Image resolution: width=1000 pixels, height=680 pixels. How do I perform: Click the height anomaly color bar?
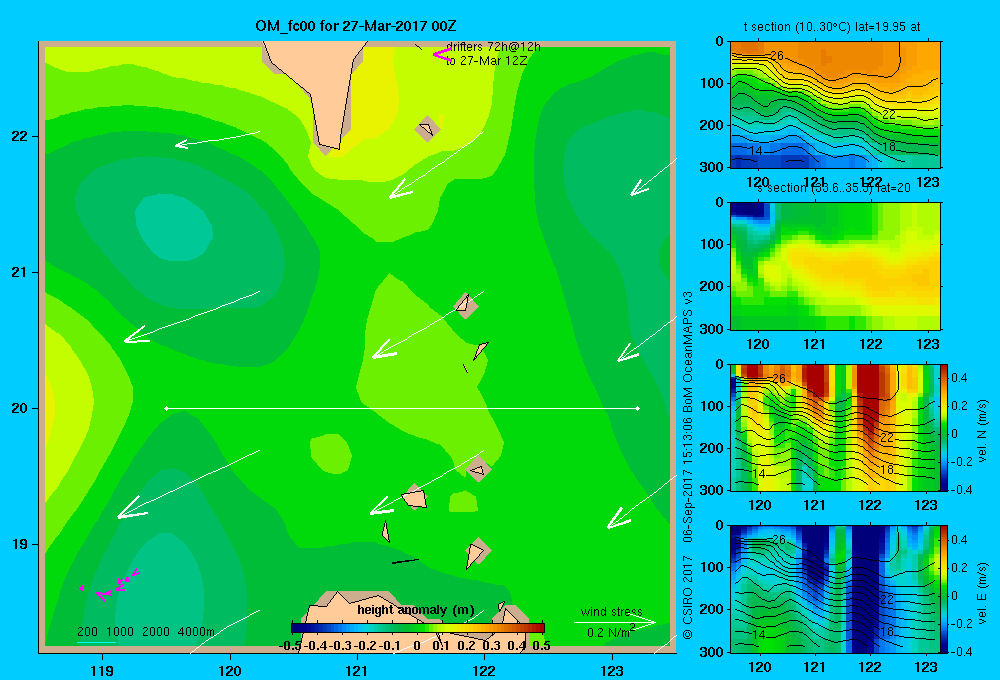(417, 628)
